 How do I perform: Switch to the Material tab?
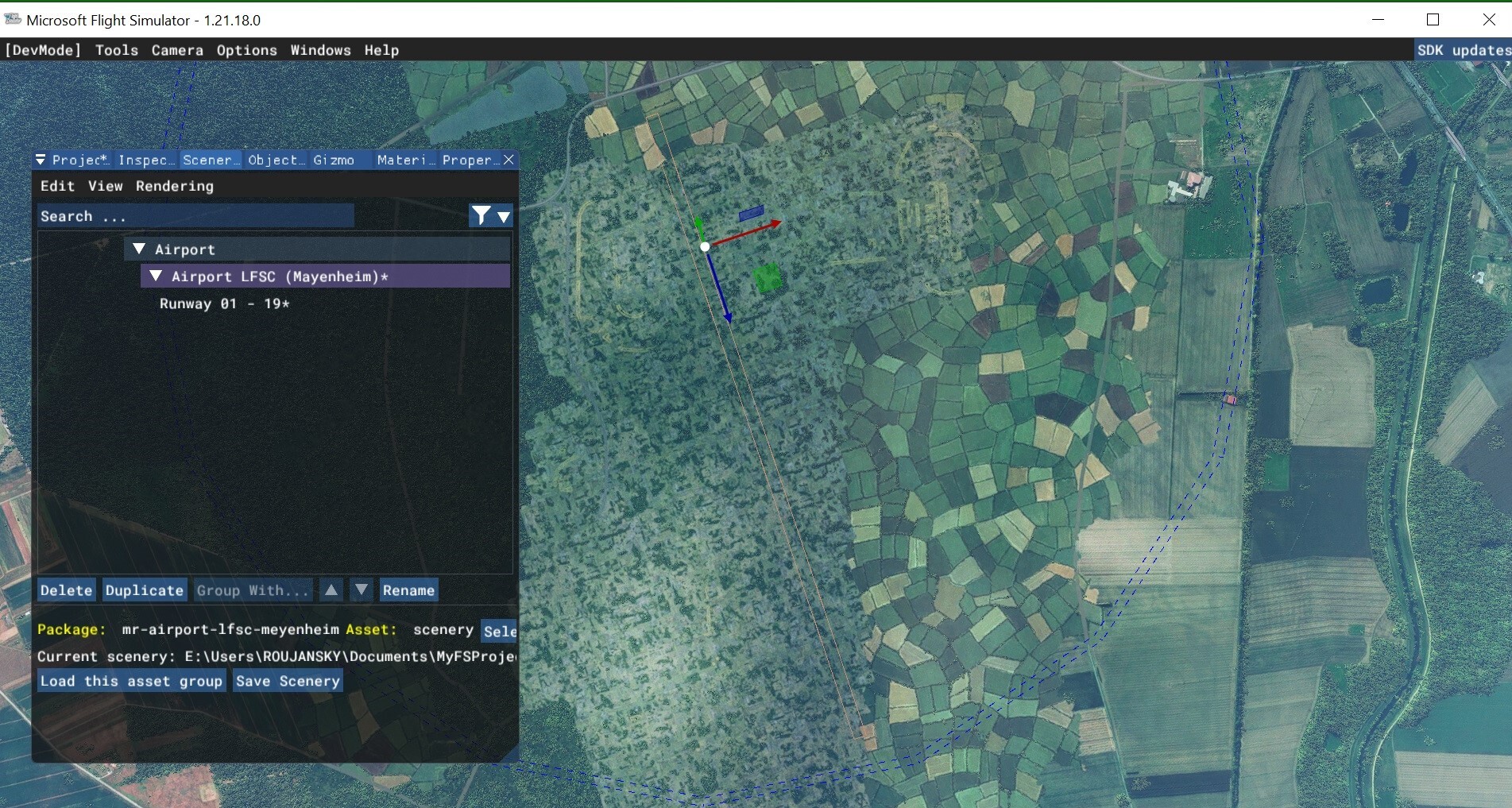[x=405, y=160]
